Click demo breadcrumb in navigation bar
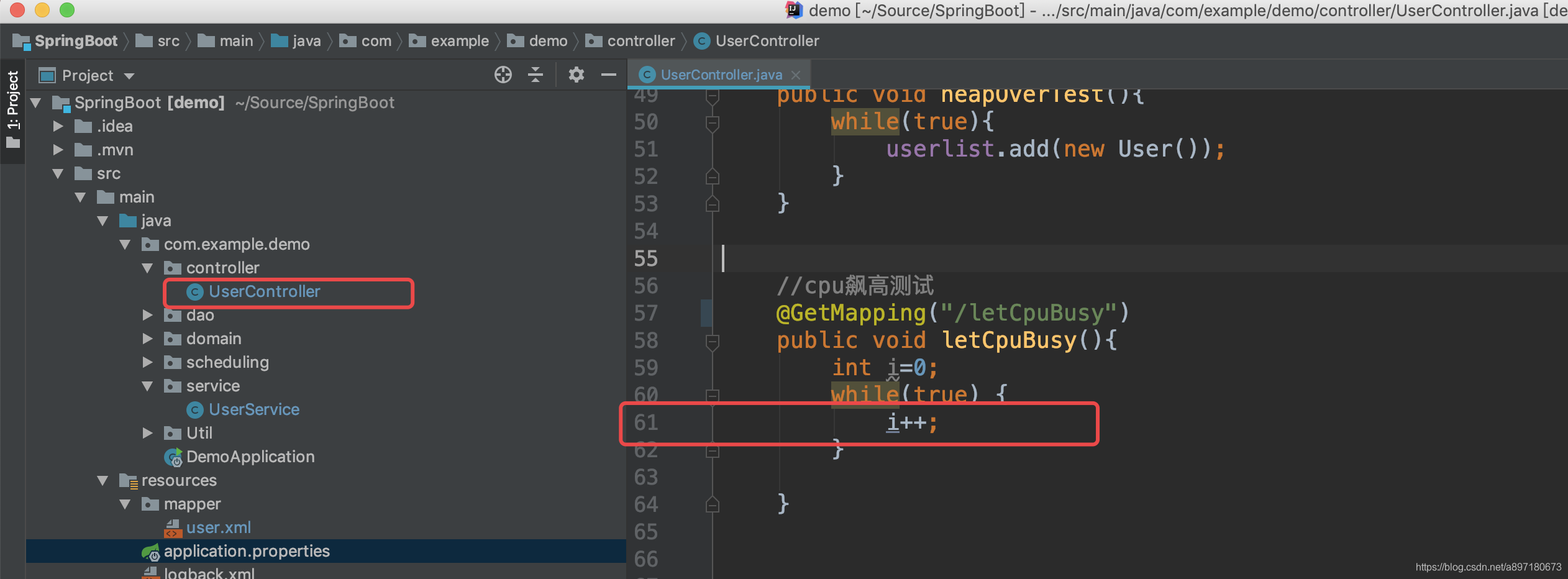The height and width of the screenshot is (579, 1568). pos(537,41)
